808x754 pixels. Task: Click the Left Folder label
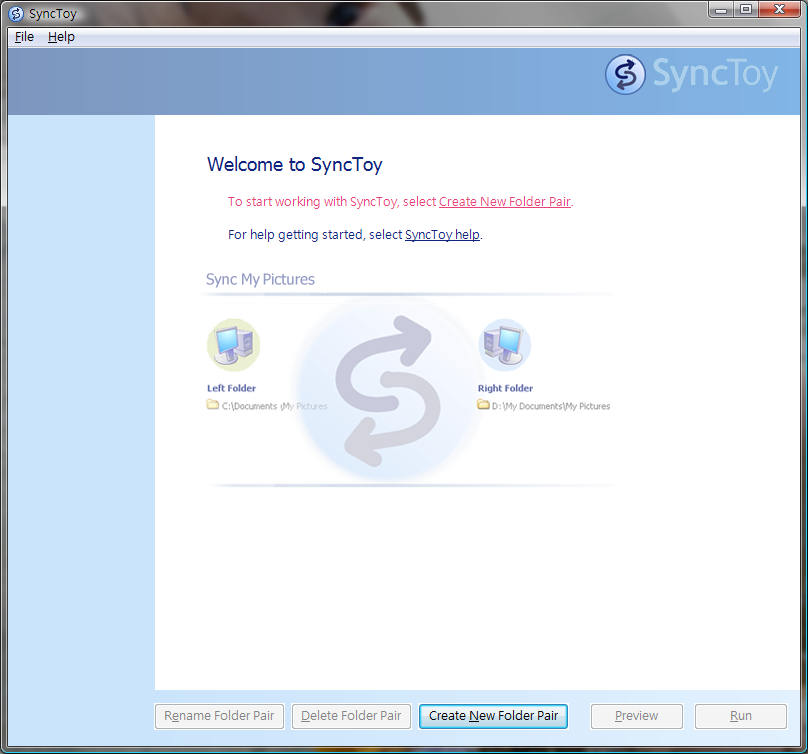pos(231,388)
